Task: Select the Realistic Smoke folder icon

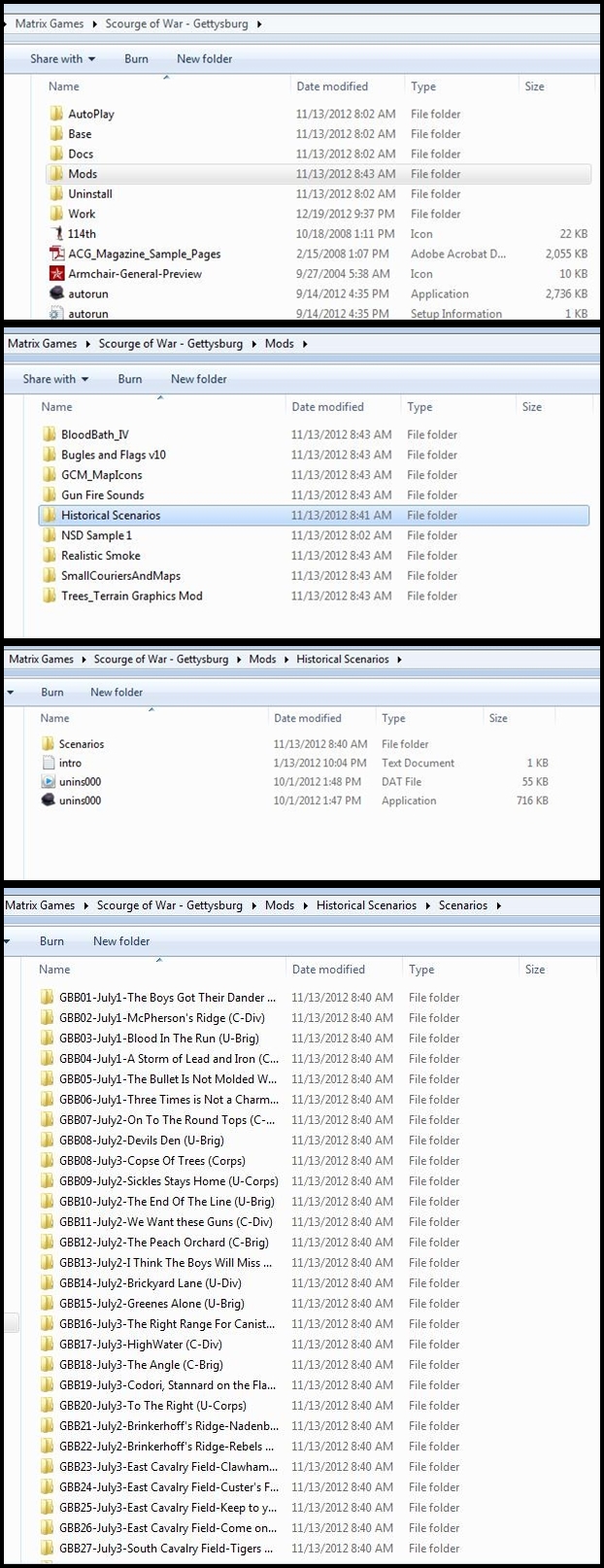Action: point(50,556)
